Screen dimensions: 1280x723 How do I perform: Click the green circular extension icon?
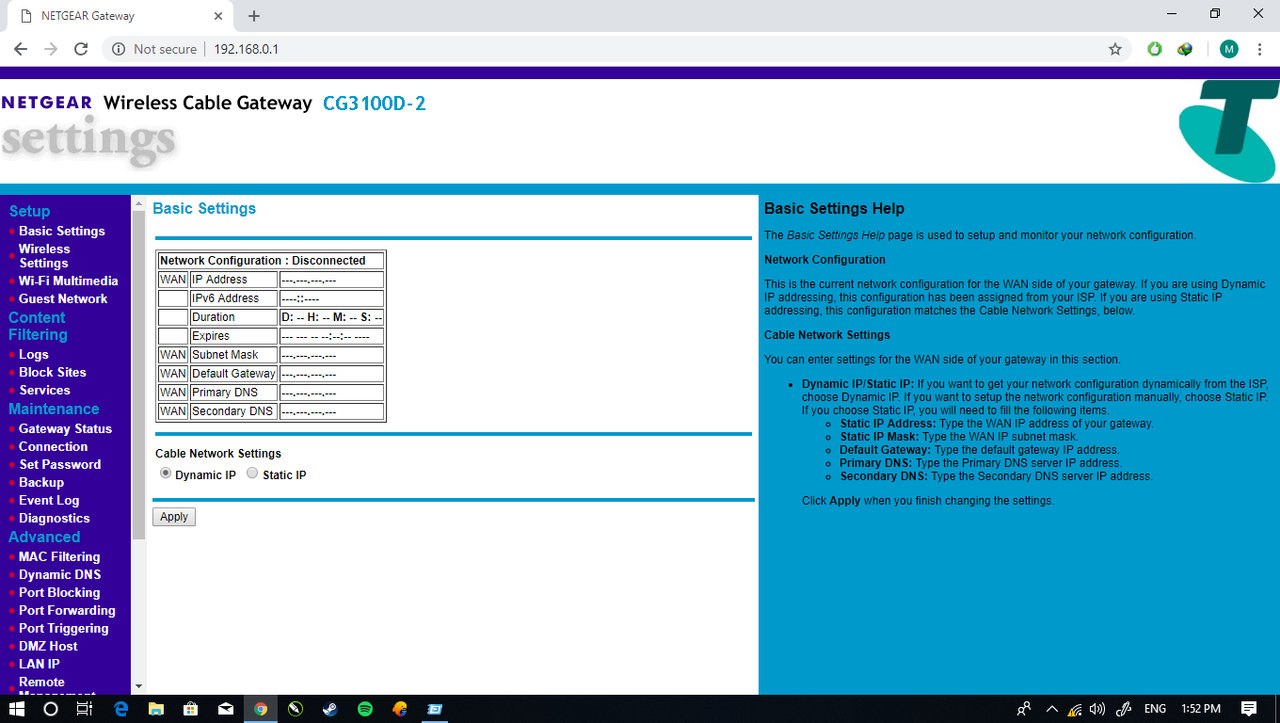pos(1155,49)
